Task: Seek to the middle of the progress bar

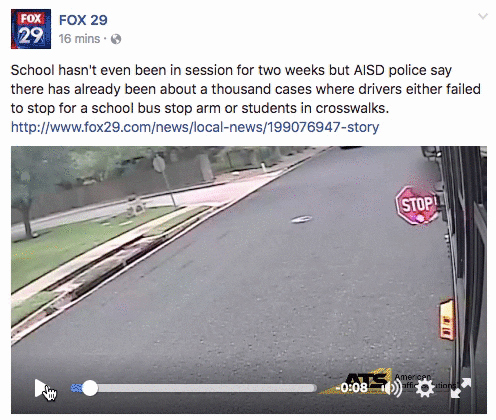Action: click(194, 388)
